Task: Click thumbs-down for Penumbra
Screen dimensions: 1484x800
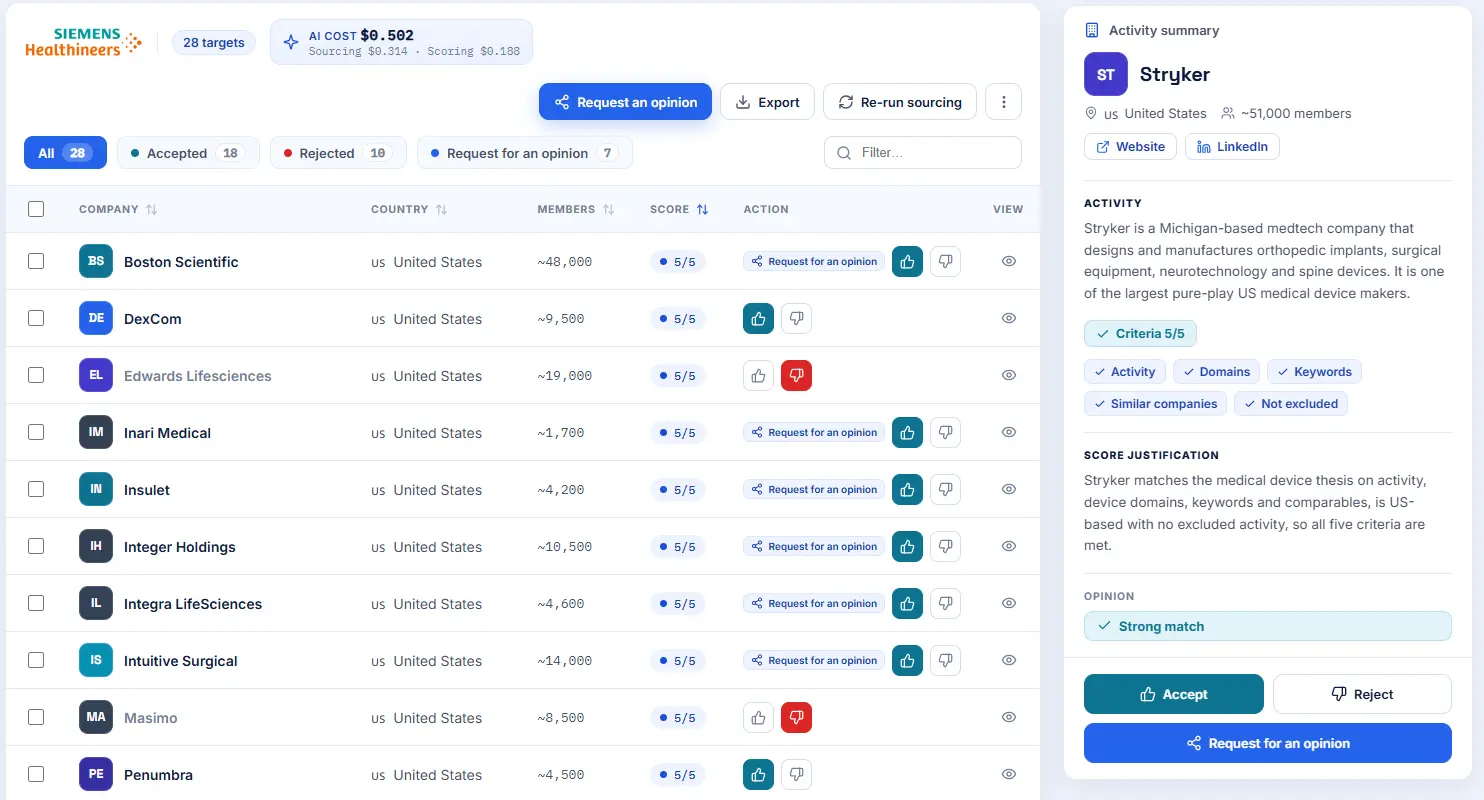Action: pyautogui.click(x=796, y=775)
